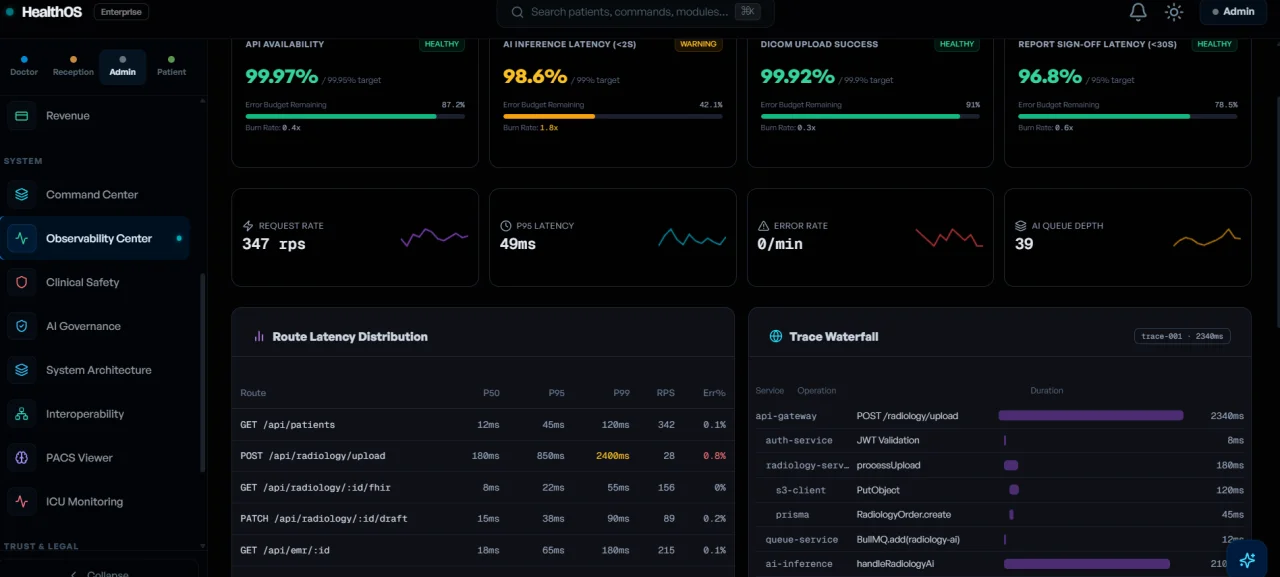Open the notifications bell icon

[x=1138, y=12]
